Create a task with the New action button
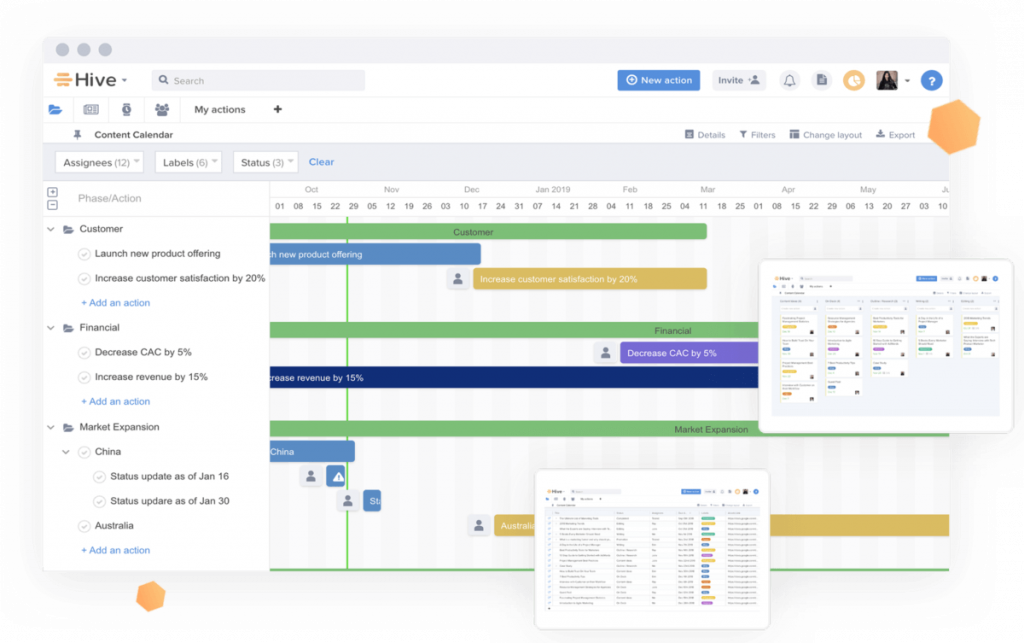The height and width of the screenshot is (643, 1024). (x=658, y=79)
